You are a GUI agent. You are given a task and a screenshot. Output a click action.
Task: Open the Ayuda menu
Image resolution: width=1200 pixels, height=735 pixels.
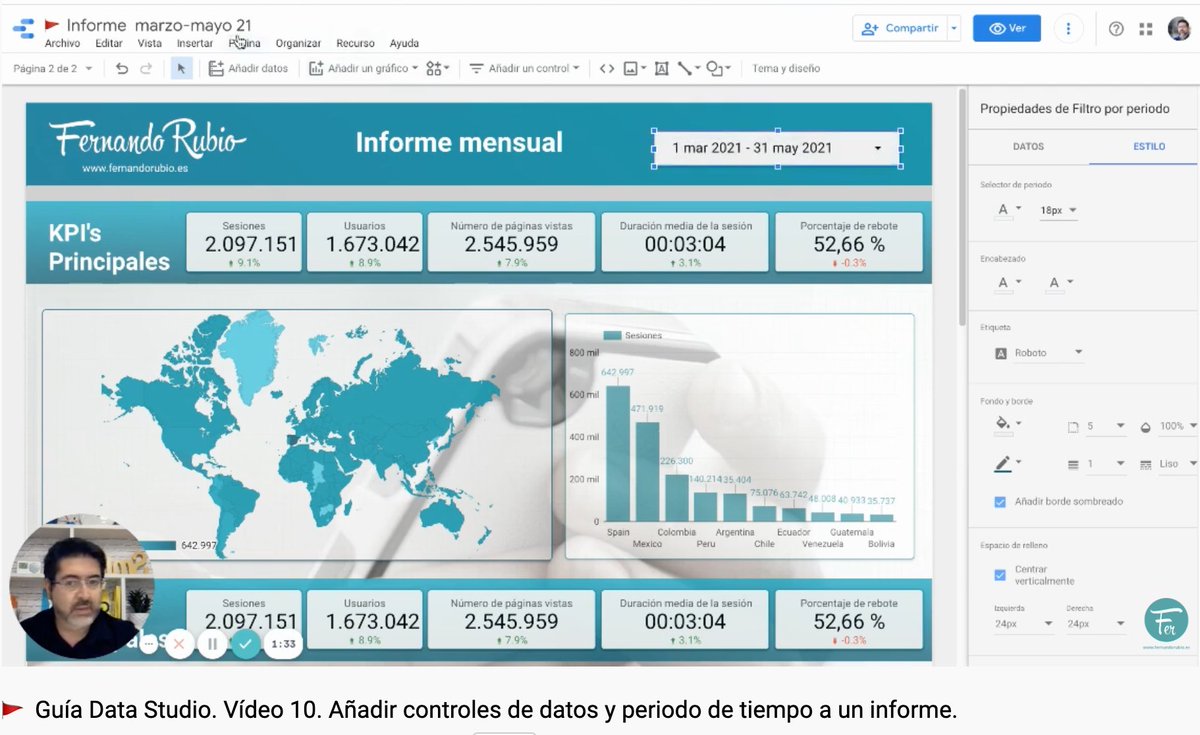click(404, 43)
